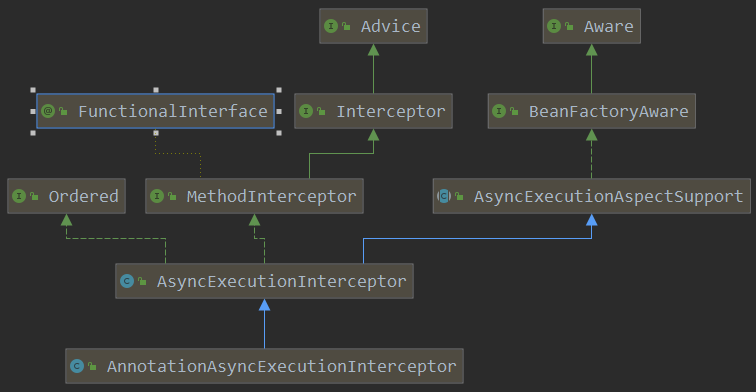Click the annotation icon on FunctionalInterface node
The image size is (756, 392).
click(48, 111)
